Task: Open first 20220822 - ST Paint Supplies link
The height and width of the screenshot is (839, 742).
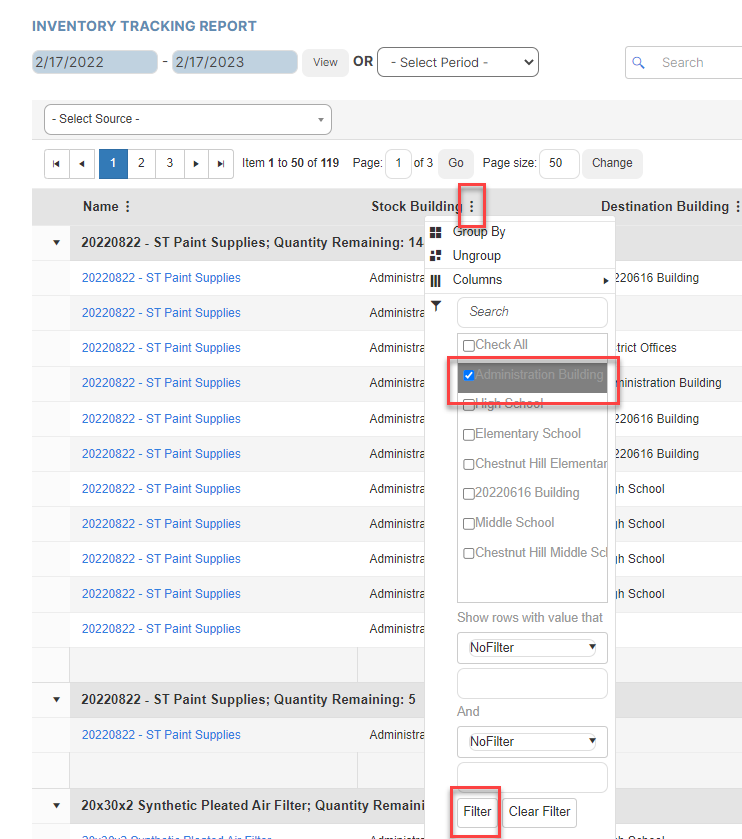Action: [161, 278]
